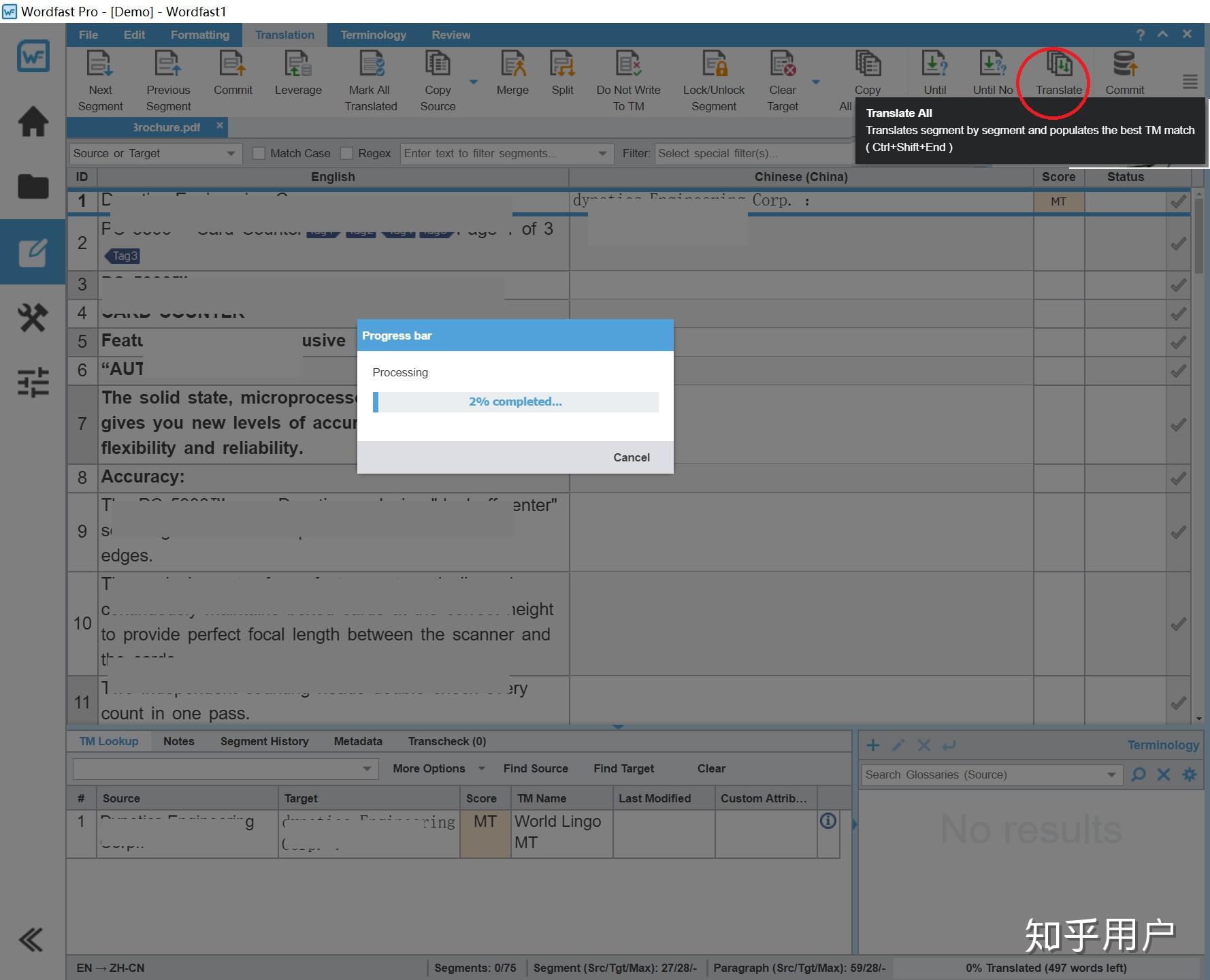1210x980 pixels.
Task: Click the Translate Until icon
Action: [x=935, y=63]
